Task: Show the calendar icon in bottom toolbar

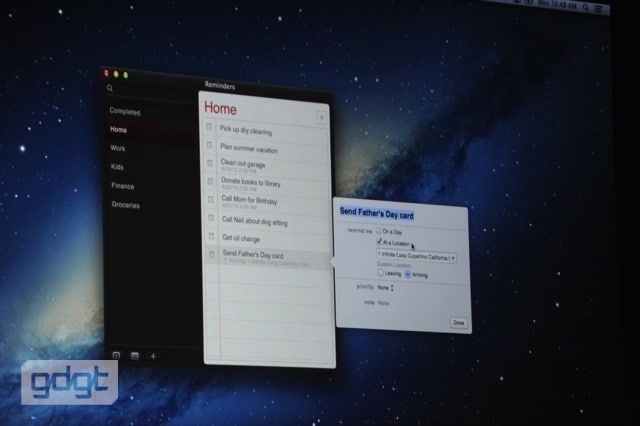Action: point(135,355)
